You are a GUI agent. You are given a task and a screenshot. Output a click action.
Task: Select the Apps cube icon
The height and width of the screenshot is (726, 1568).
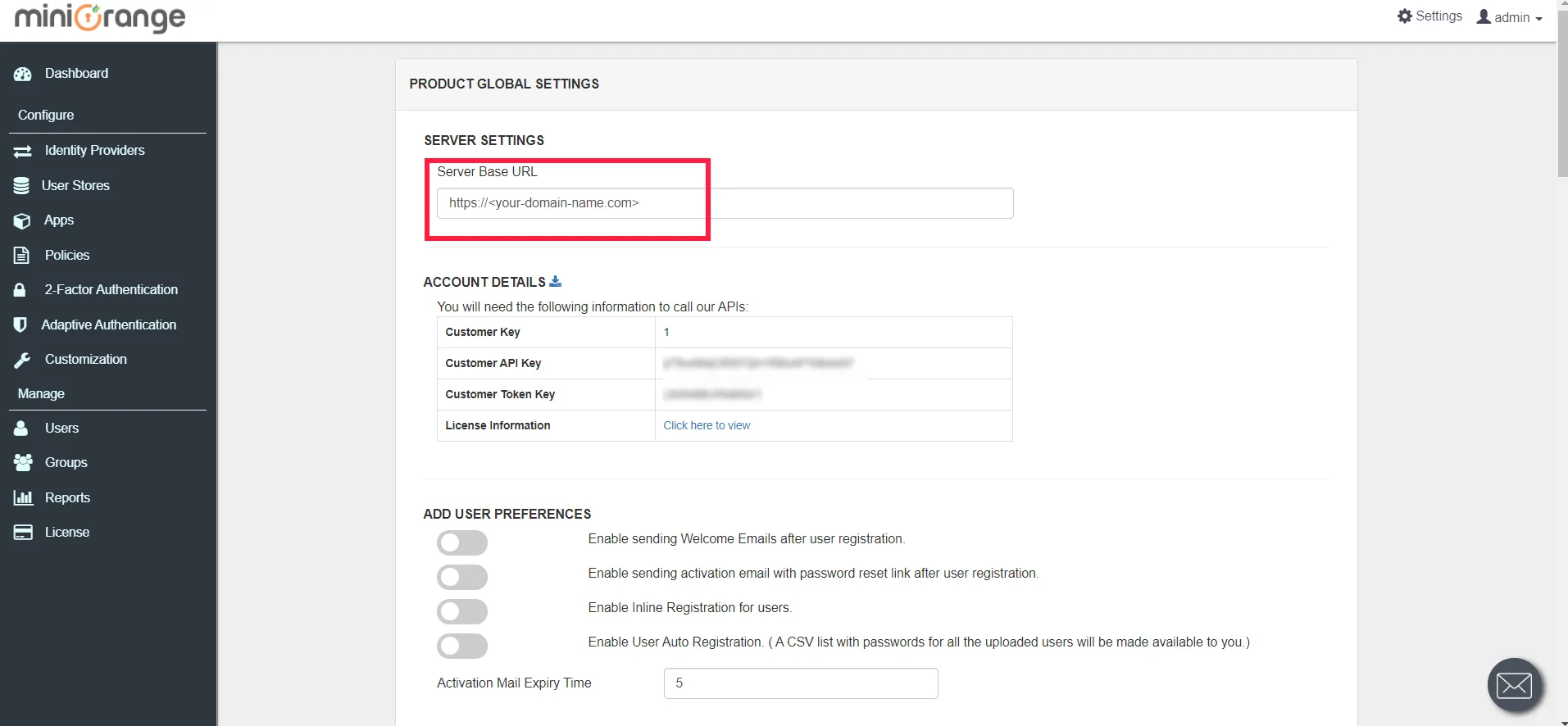(22, 220)
